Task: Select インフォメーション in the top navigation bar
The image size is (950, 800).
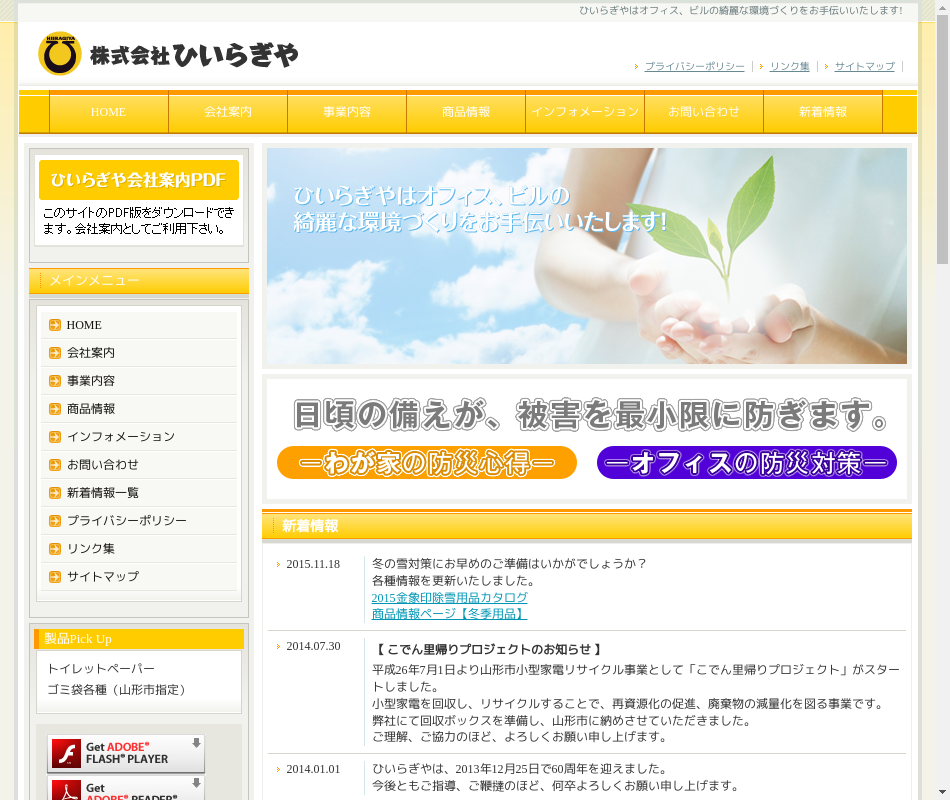Action: [585, 112]
